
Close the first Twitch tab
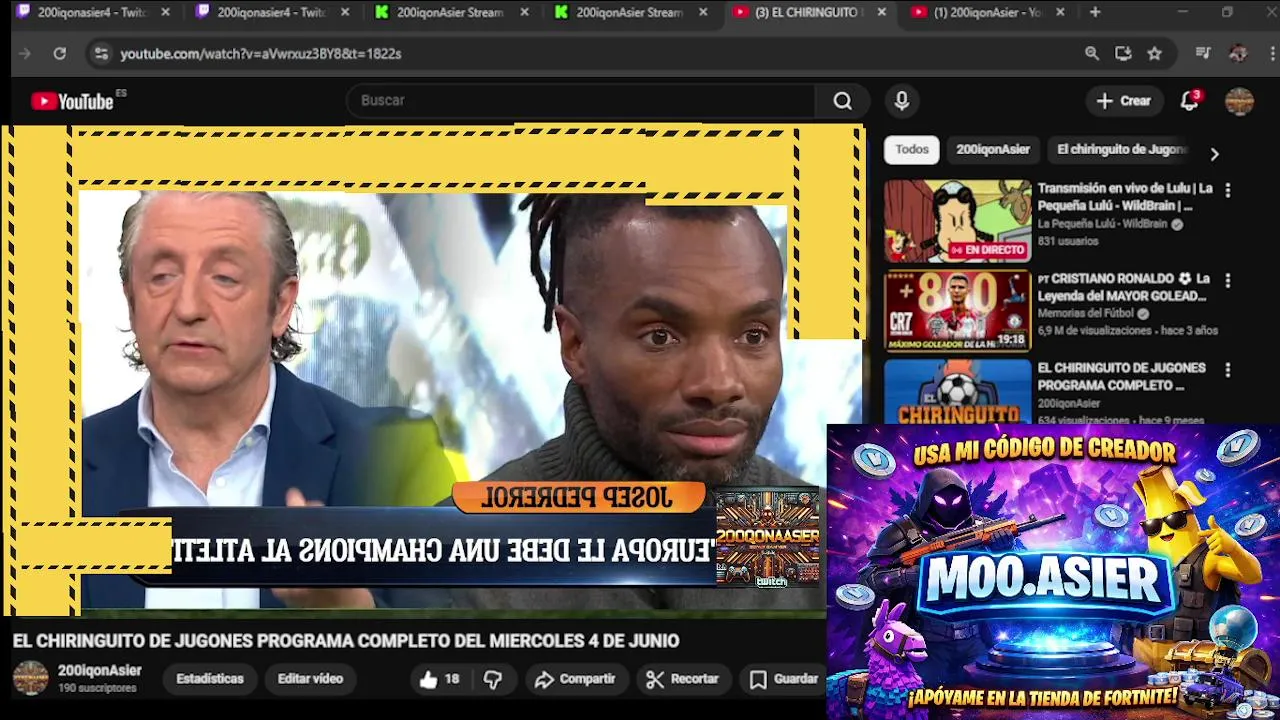point(165,13)
